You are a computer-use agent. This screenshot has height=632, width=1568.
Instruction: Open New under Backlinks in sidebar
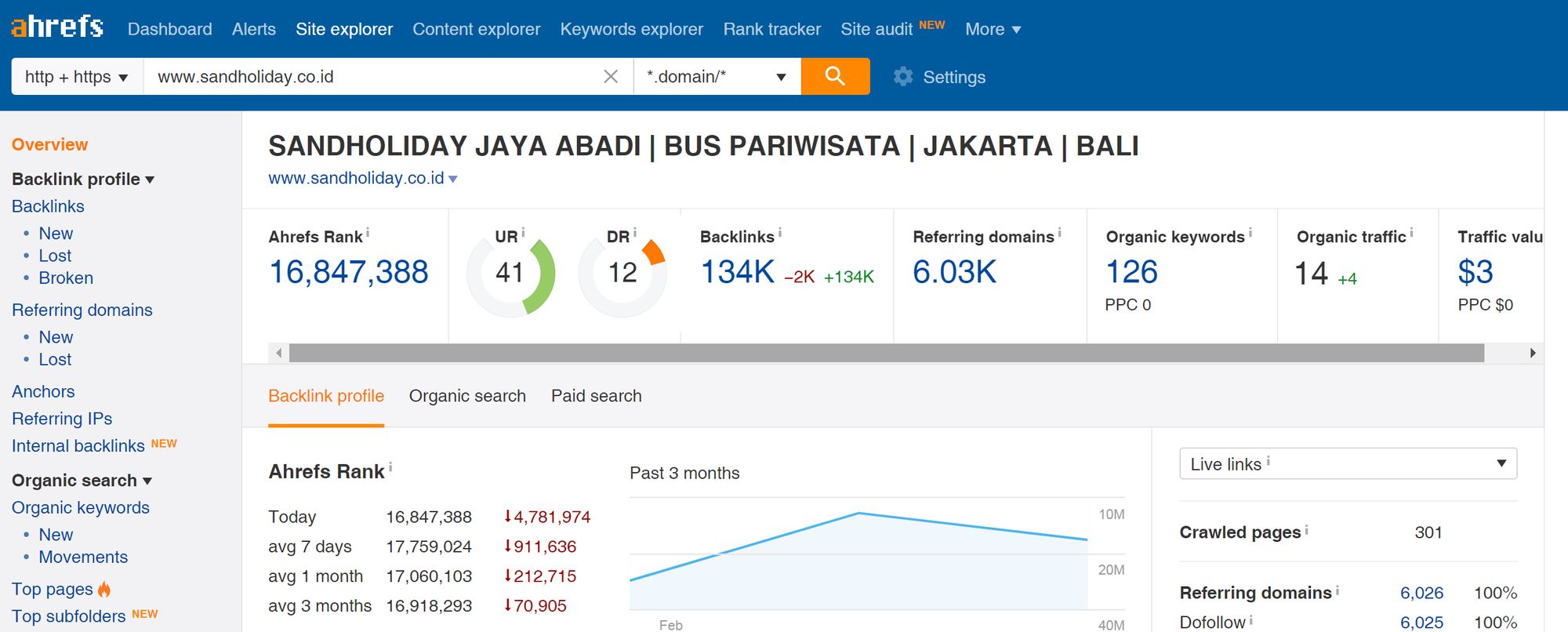coord(56,234)
